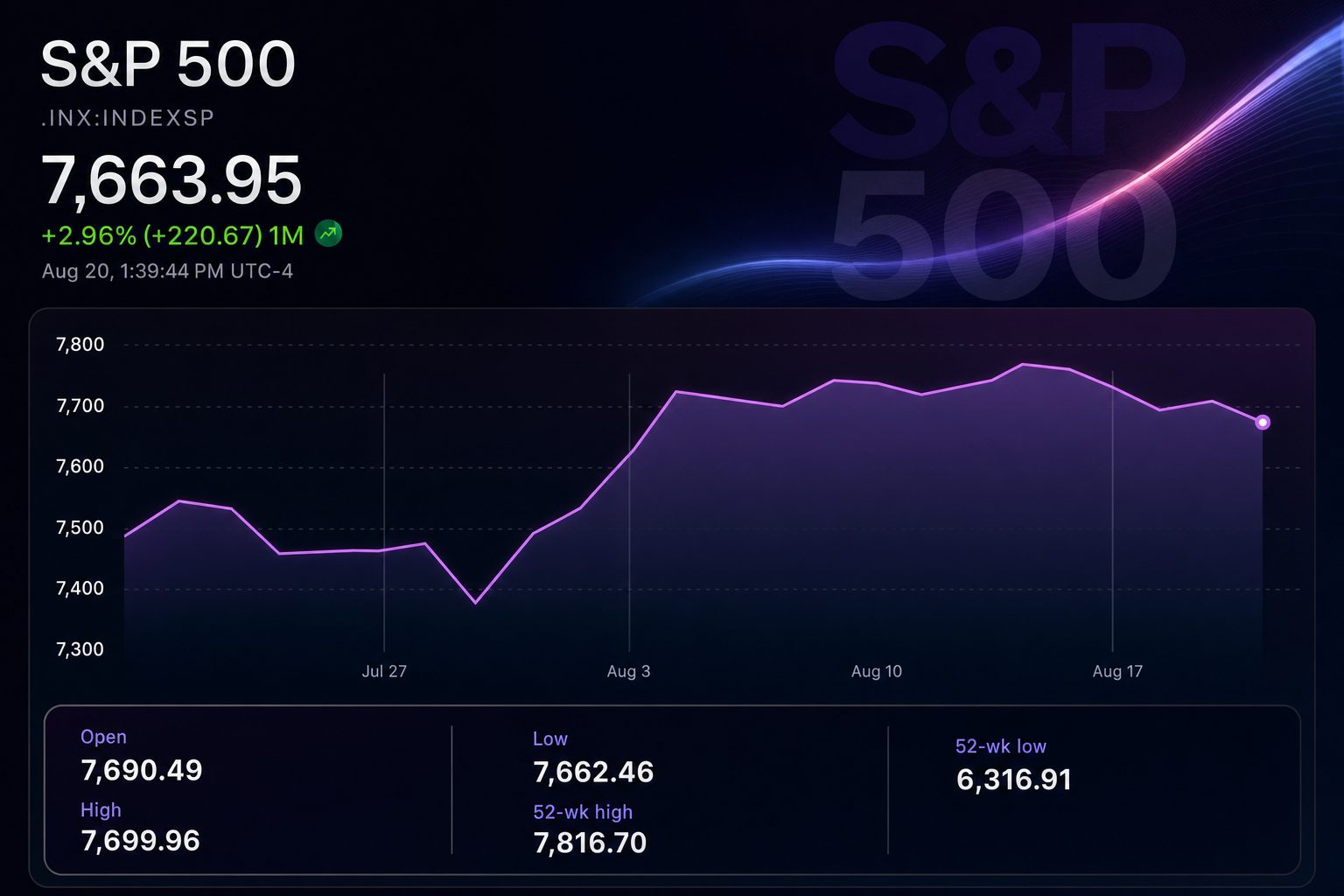Select the 7,690.49 open value
Image resolution: width=1344 pixels, height=896 pixels.
click(x=141, y=770)
